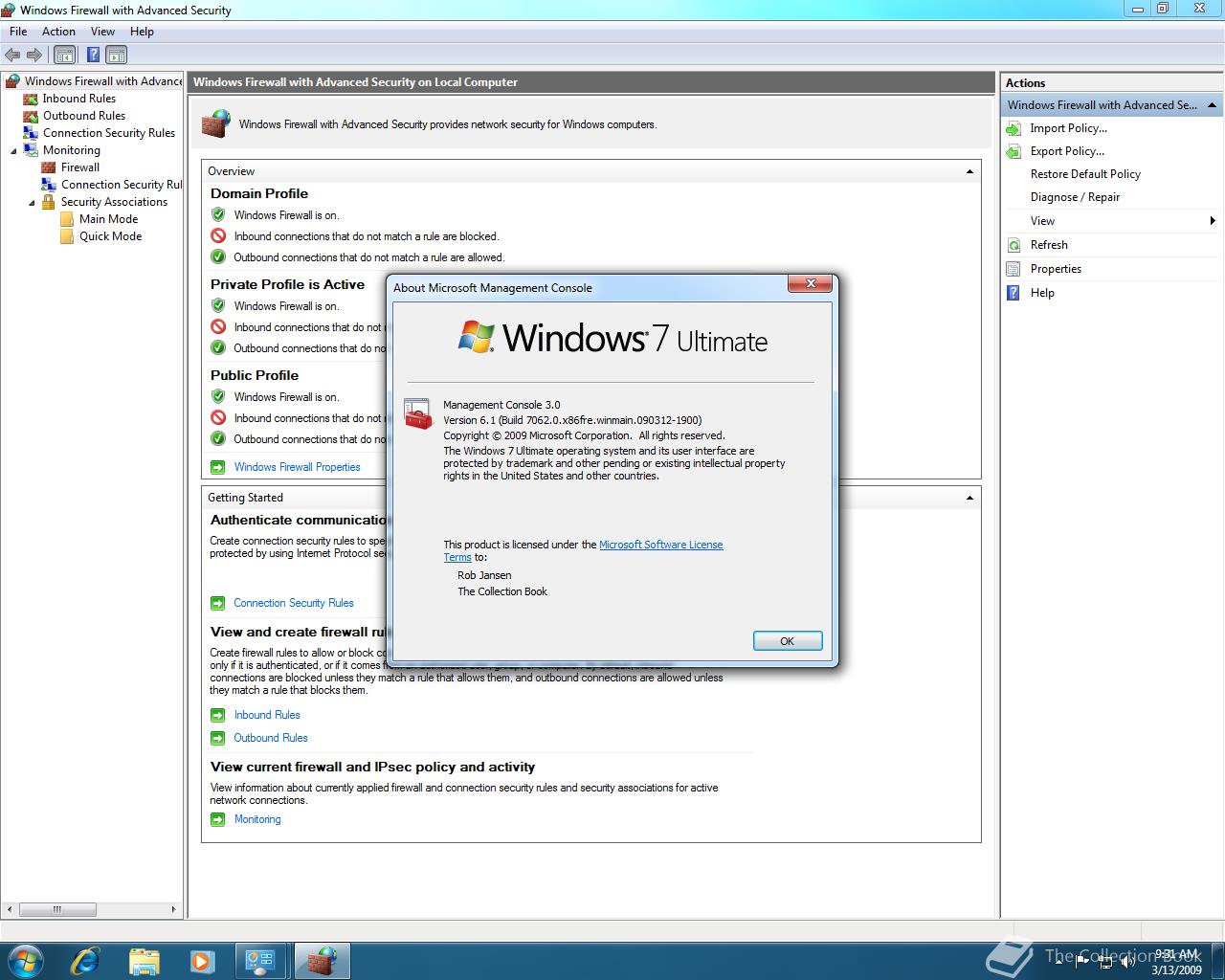Image resolution: width=1225 pixels, height=980 pixels.
Task: Open Inbound Rules link in Getting Started
Action: point(267,715)
